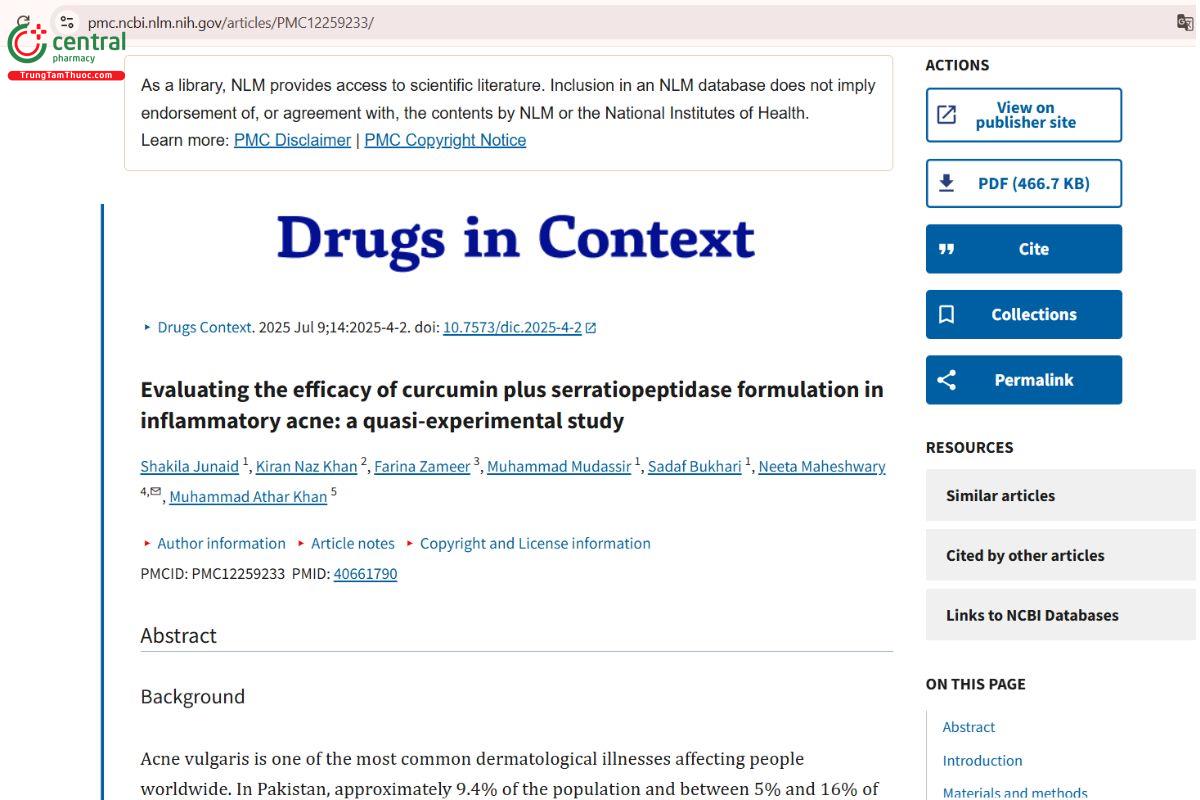Expand the Drugs Context journal citation
Image resolution: width=1200 pixels, height=800 pixels.
[x=205, y=328]
